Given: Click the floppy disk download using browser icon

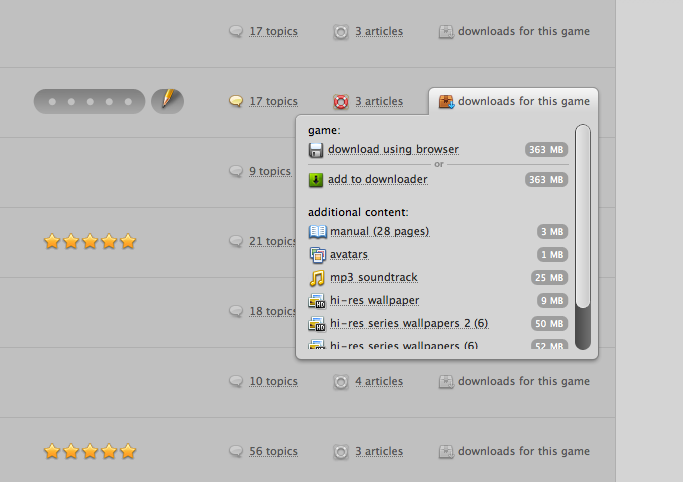Looking at the screenshot, I should click(x=316, y=150).
